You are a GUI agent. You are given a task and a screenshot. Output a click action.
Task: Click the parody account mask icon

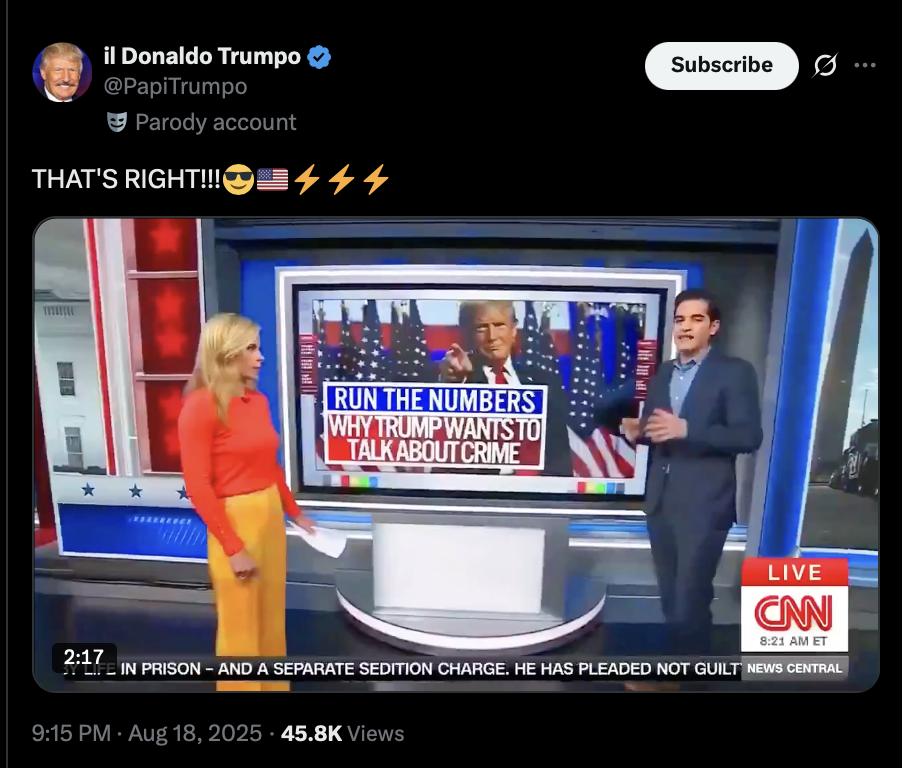(x=117, y=122)
